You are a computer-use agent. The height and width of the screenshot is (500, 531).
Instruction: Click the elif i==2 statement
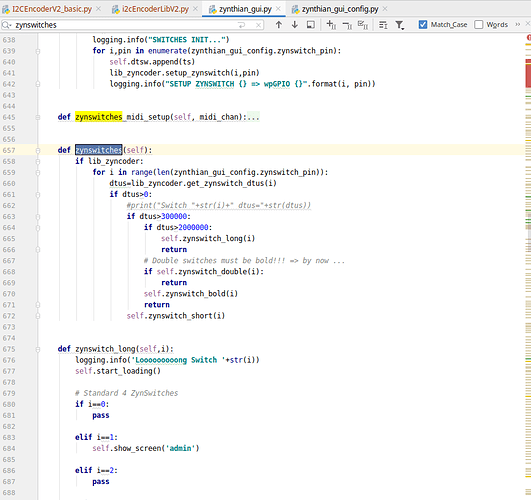96,471
